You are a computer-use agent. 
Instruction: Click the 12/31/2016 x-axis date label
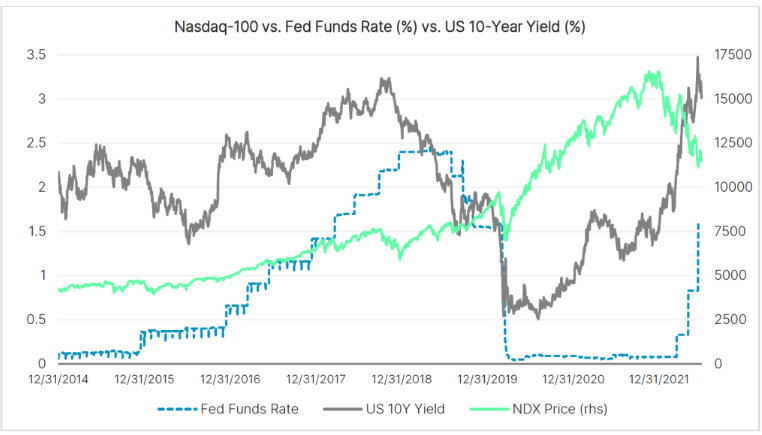click(x=231, y=380)
